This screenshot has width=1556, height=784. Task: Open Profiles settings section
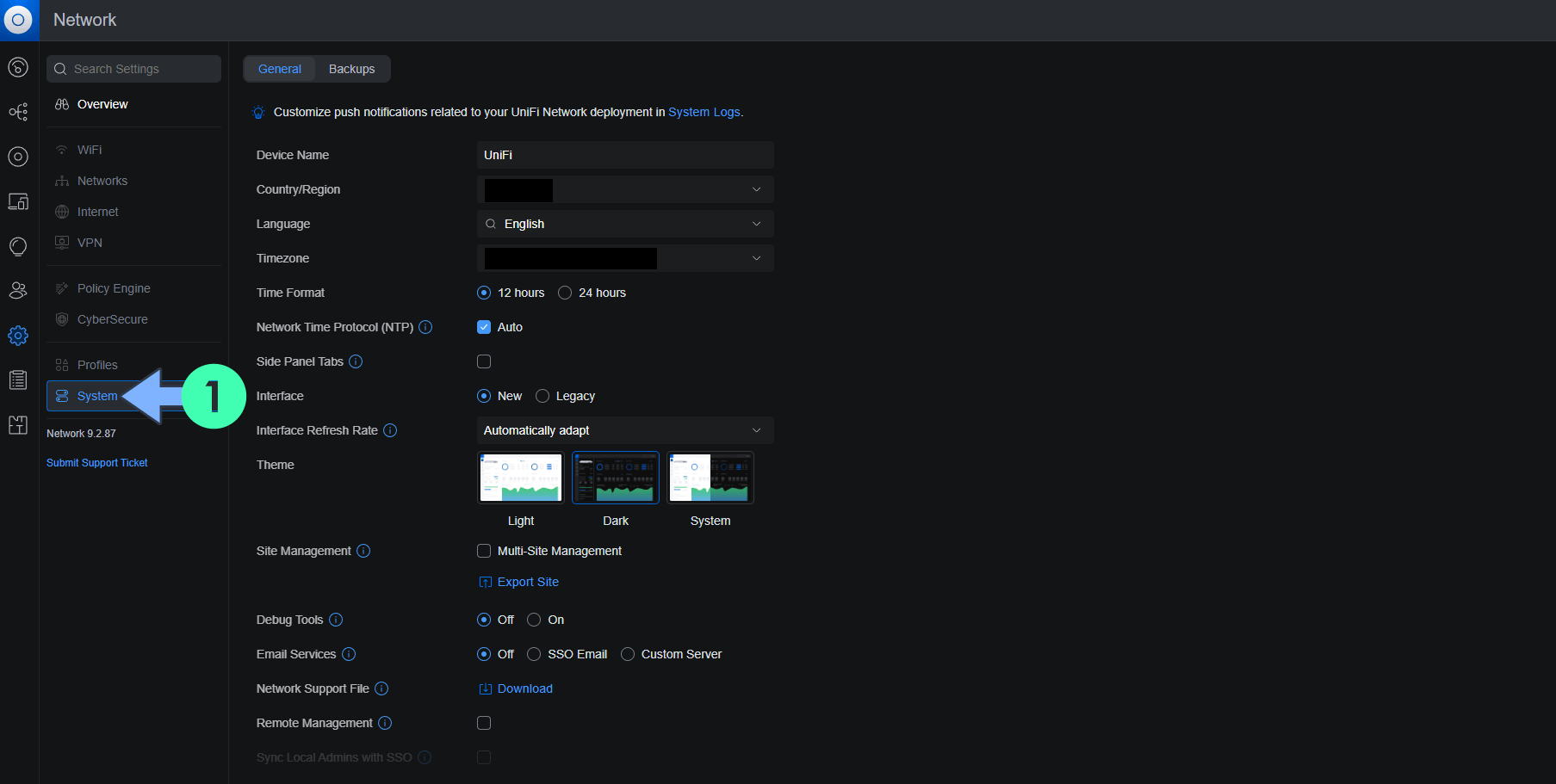coord(133,365)
